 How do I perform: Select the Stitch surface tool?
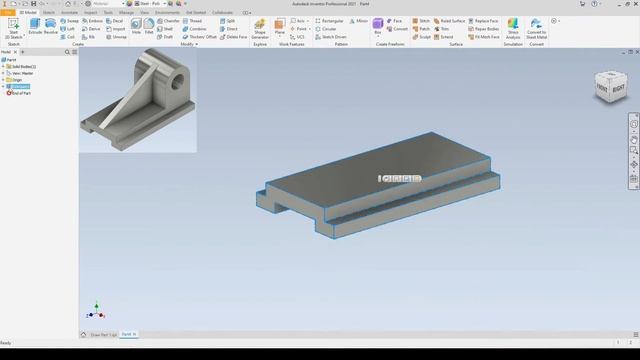421,21
